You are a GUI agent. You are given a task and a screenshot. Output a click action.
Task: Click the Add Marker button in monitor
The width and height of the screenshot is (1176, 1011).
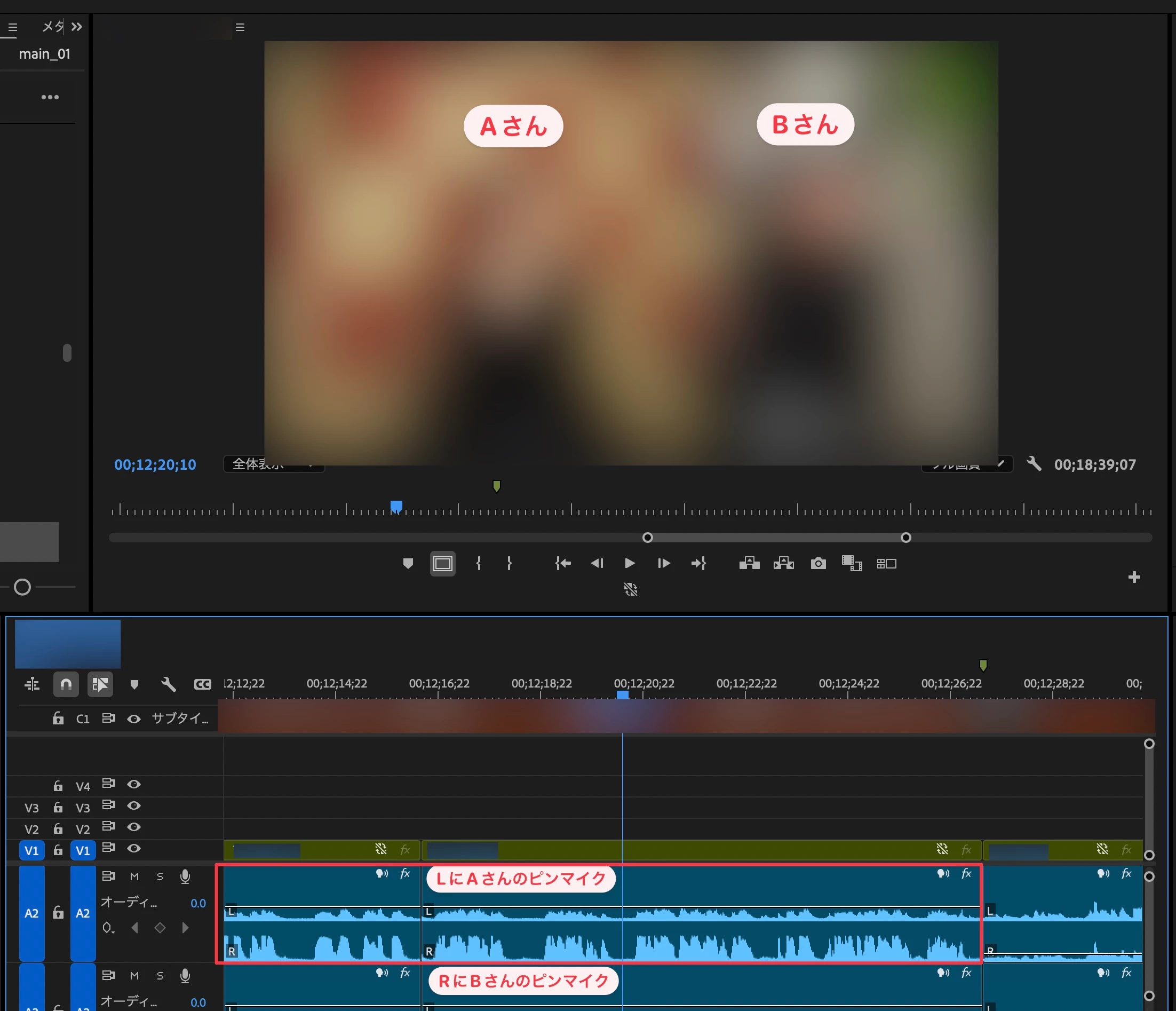[408, 564]
